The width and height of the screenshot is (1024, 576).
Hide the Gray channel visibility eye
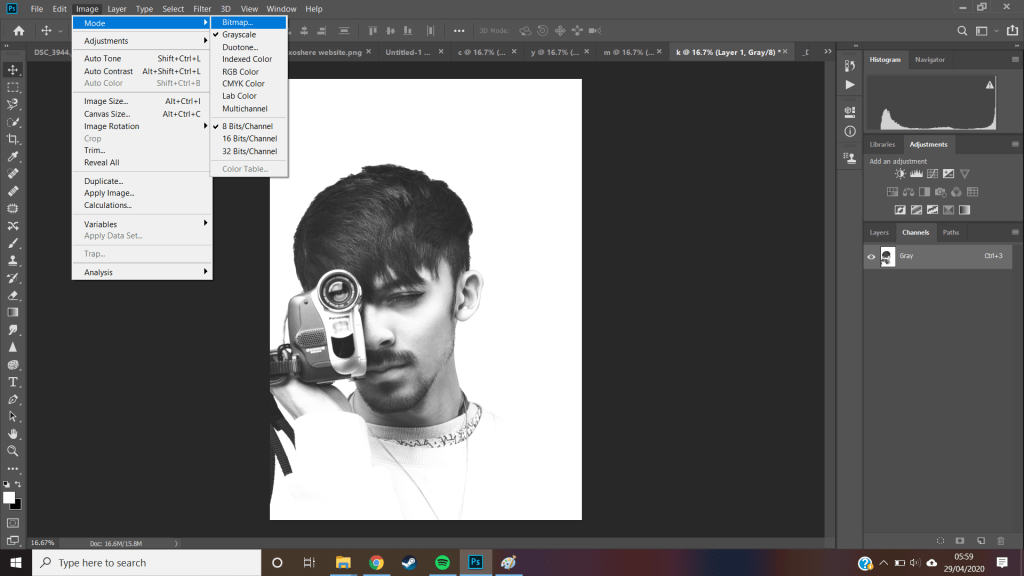[871, 257]
